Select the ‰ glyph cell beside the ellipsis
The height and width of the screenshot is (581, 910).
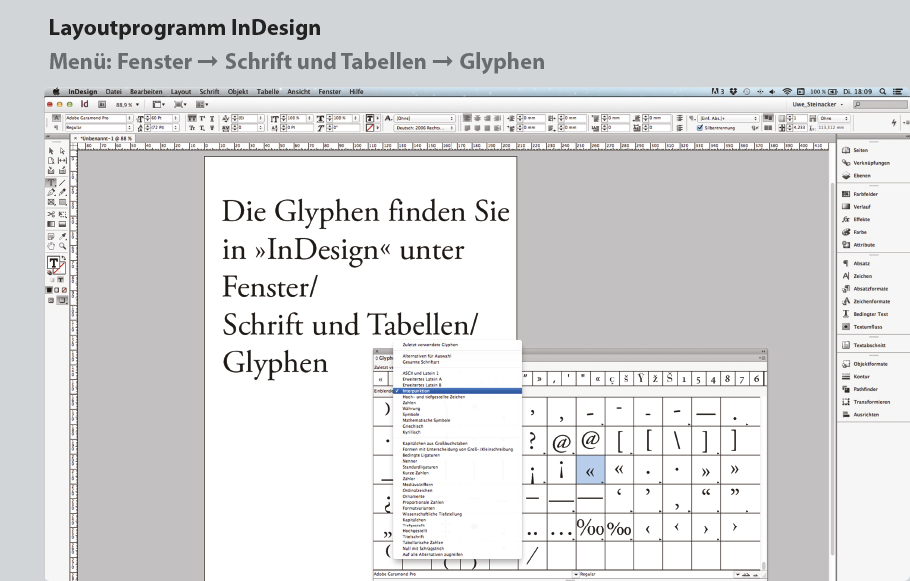click(590, 528)
